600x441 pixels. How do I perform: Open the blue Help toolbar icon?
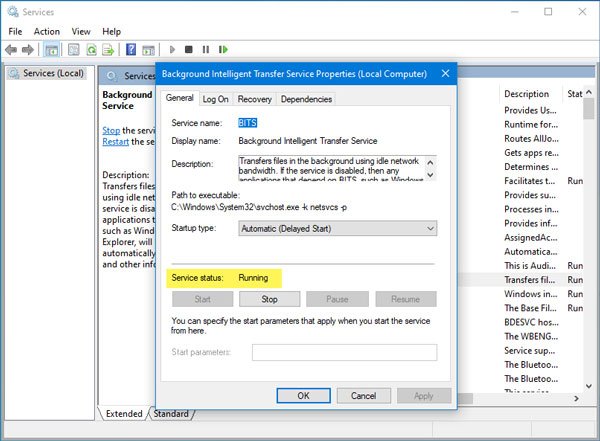point(131,49)
